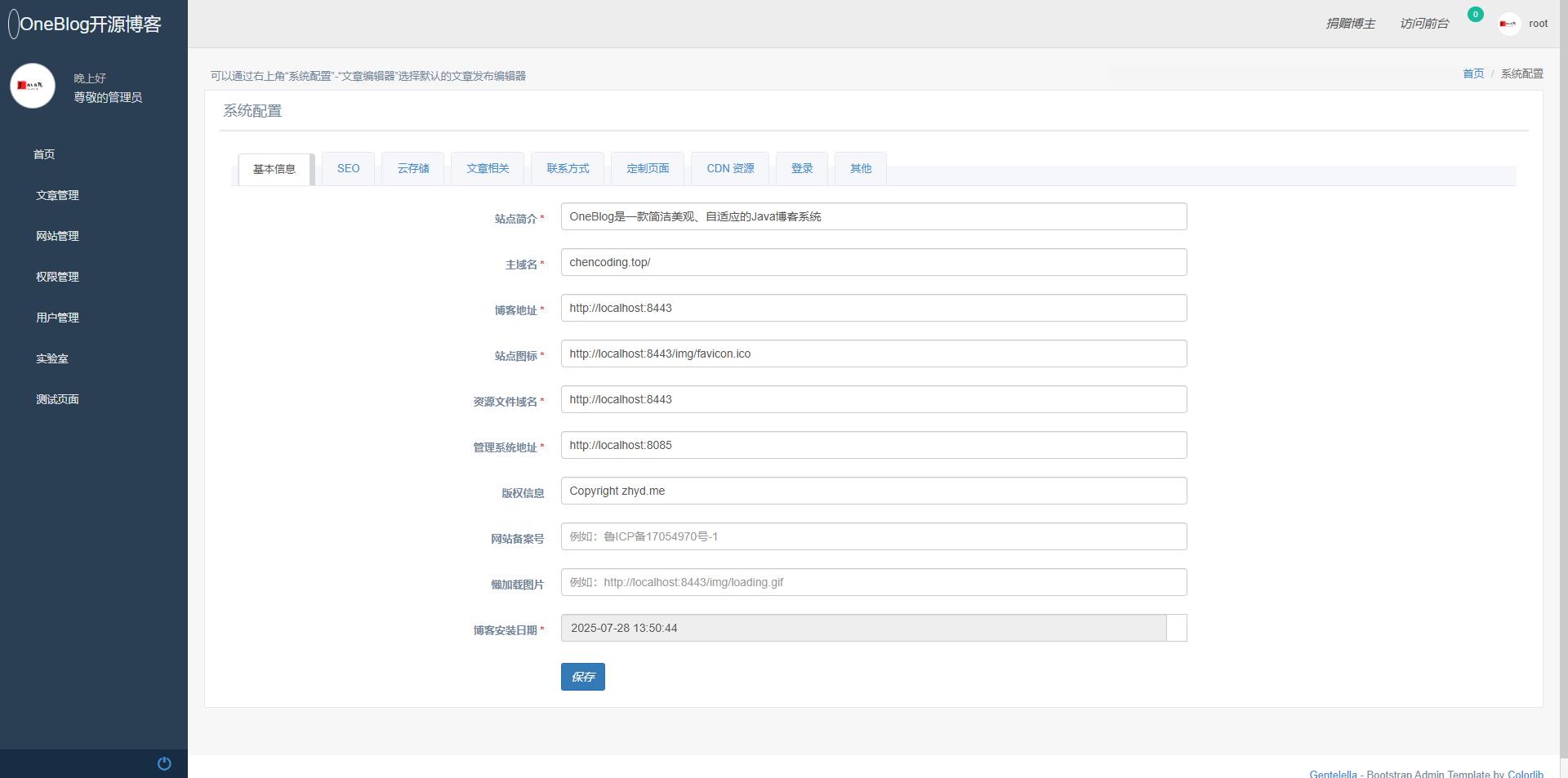This screenshot has height=778, width=1568.
Task: Focus the 版权信息 input field
Action: click(x=874, y=491)
